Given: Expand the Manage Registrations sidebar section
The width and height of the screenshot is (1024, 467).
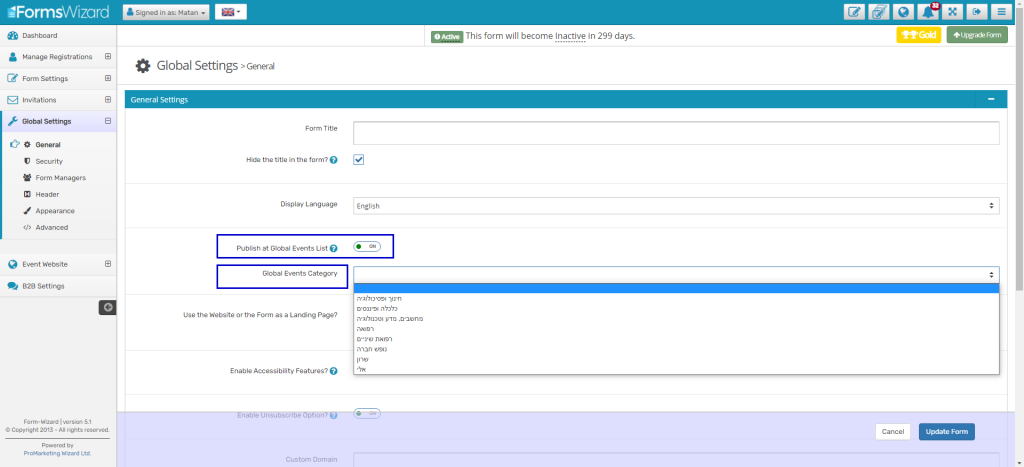Looking at the screenshot, I should coord(107,57).
